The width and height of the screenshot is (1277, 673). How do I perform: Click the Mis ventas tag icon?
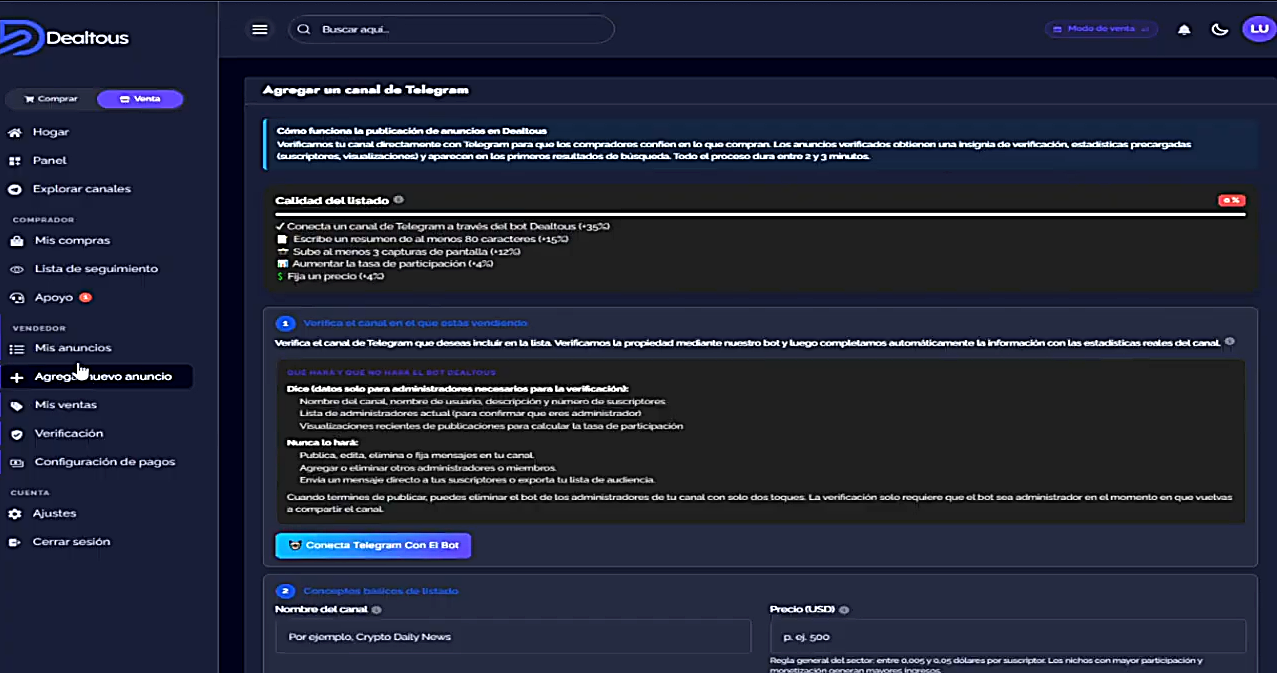pyautogui.click(x=16, y=406)
